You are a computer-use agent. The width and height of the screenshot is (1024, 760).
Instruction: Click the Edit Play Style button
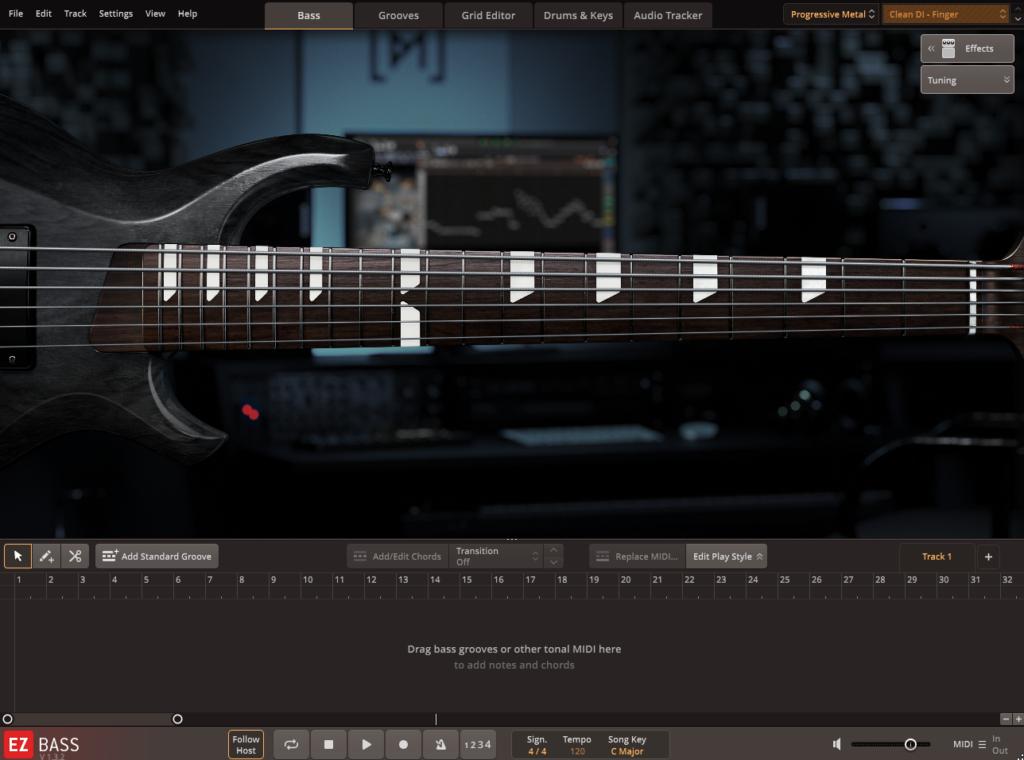click(x=727, y=556)
